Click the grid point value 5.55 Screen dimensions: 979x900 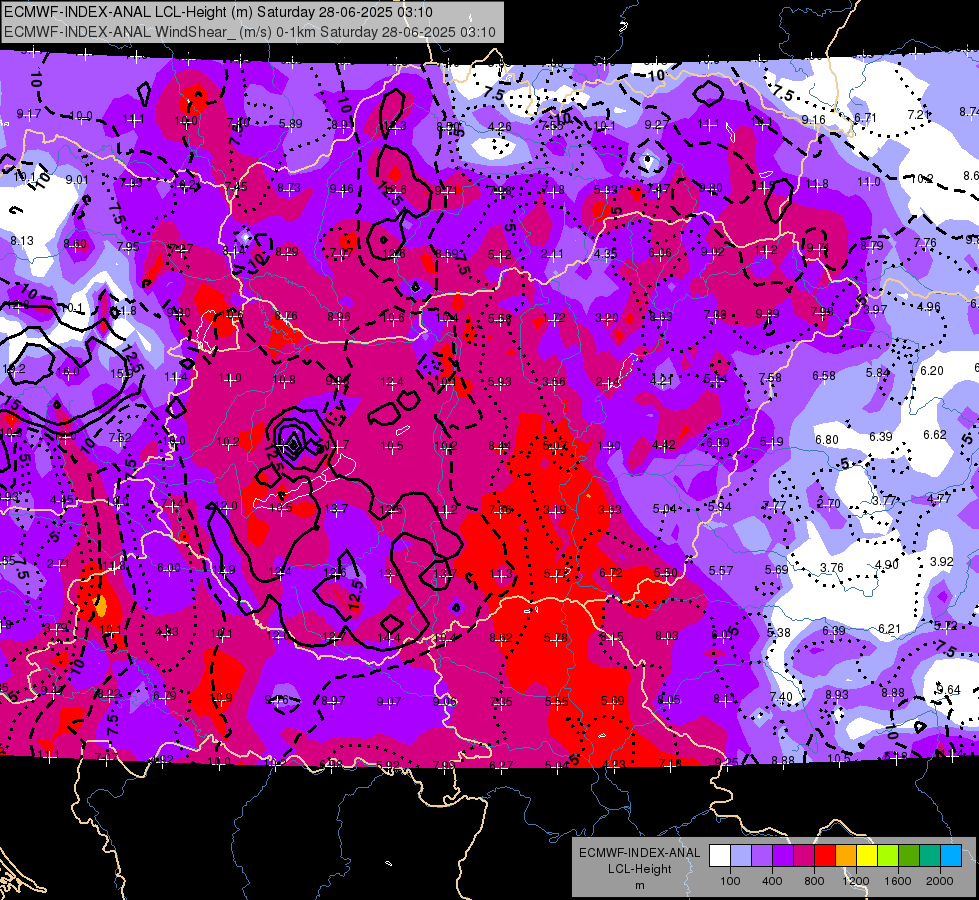pyautogui.click(x=556, y=702)
